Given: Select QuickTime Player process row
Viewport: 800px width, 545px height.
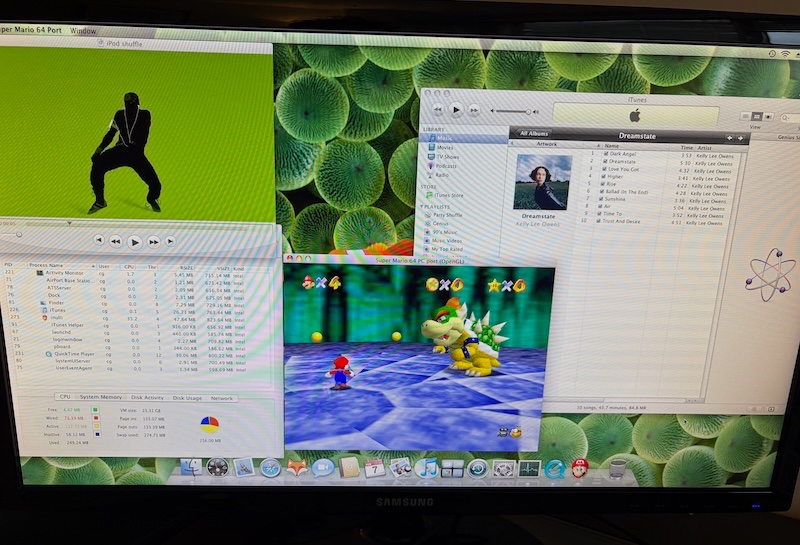Looking at the screenshot, I should [x=128, y=354].
